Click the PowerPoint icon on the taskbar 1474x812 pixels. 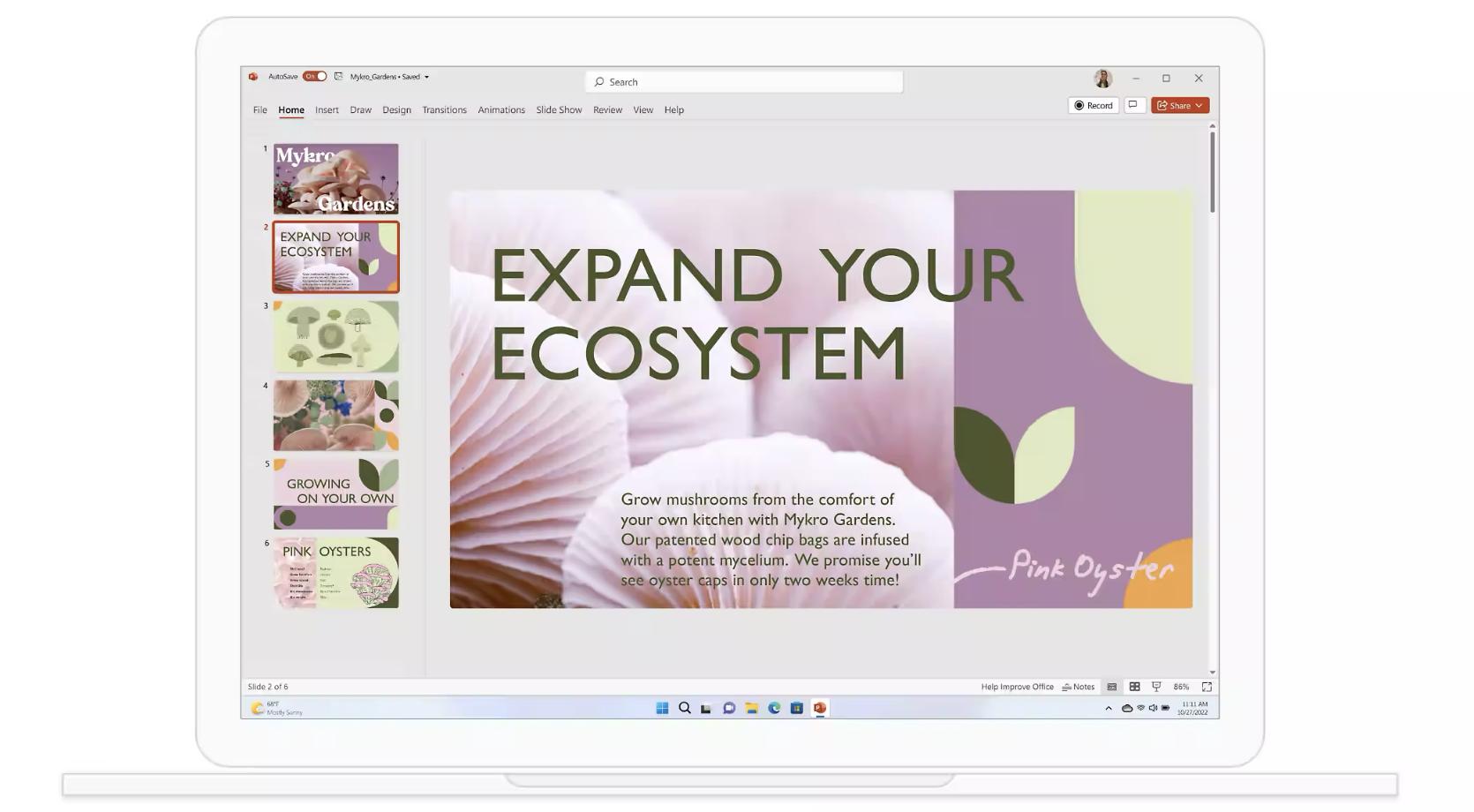point(819,708)
